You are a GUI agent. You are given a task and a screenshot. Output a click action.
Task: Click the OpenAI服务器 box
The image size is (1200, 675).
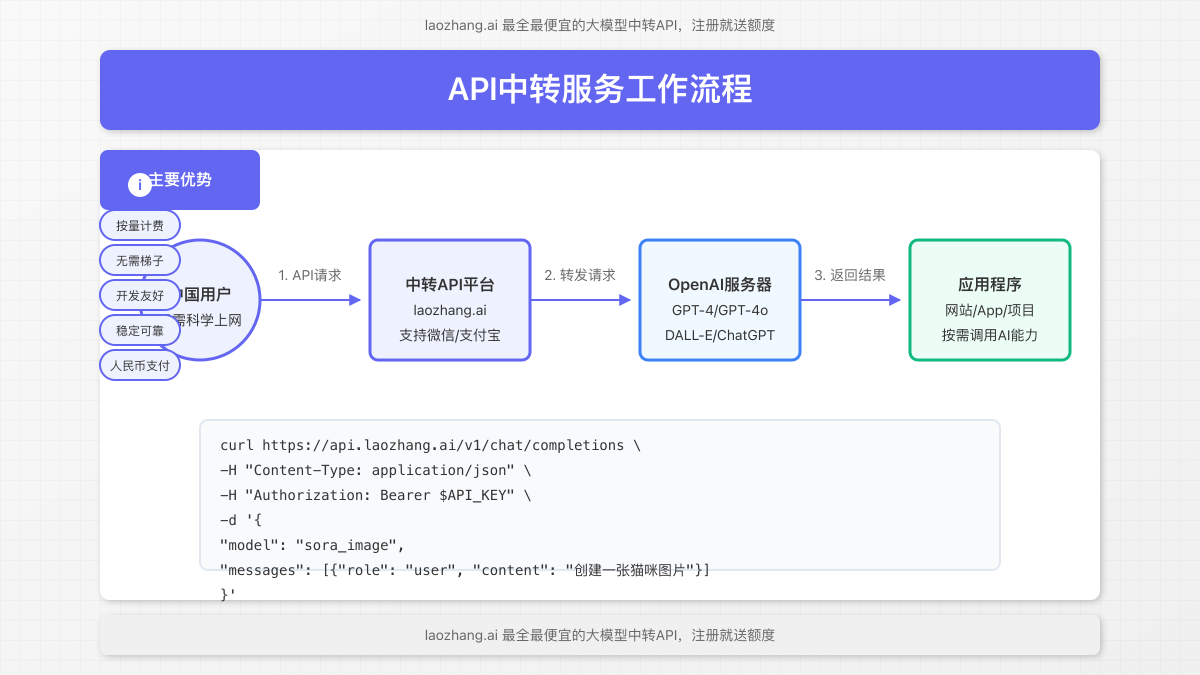click(x=720, y=300)
